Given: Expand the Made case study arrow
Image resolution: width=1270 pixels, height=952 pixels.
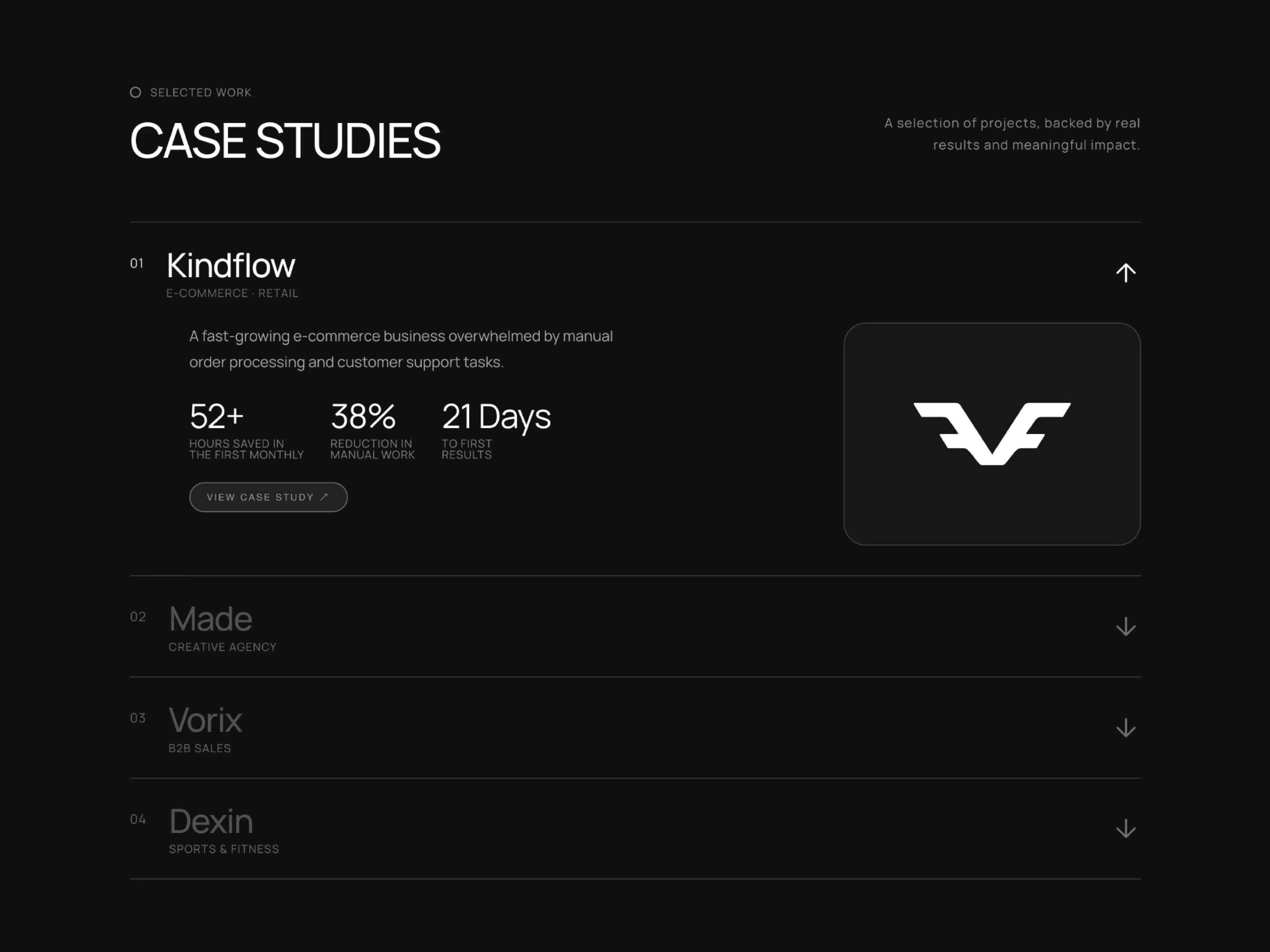Looking at the screenshot, I should pyautogui.click(x=1125, y=626).
